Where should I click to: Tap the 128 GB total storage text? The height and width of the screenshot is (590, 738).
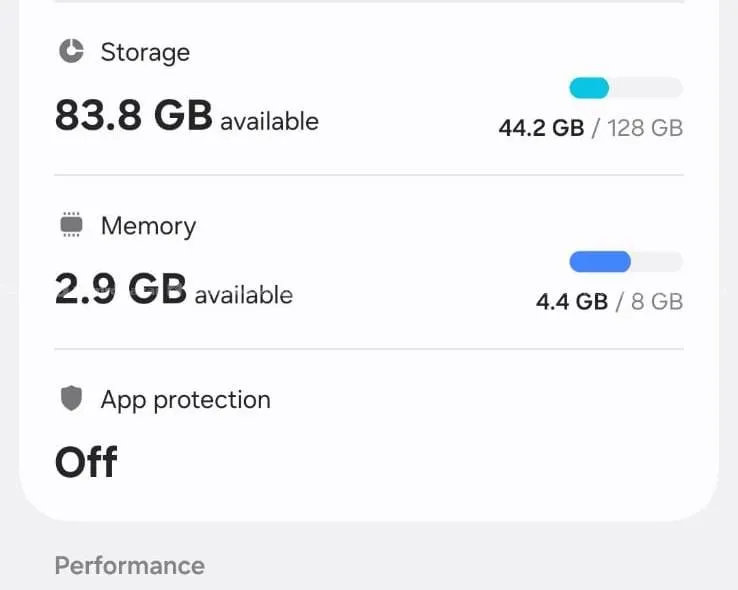tap(645, 128)
